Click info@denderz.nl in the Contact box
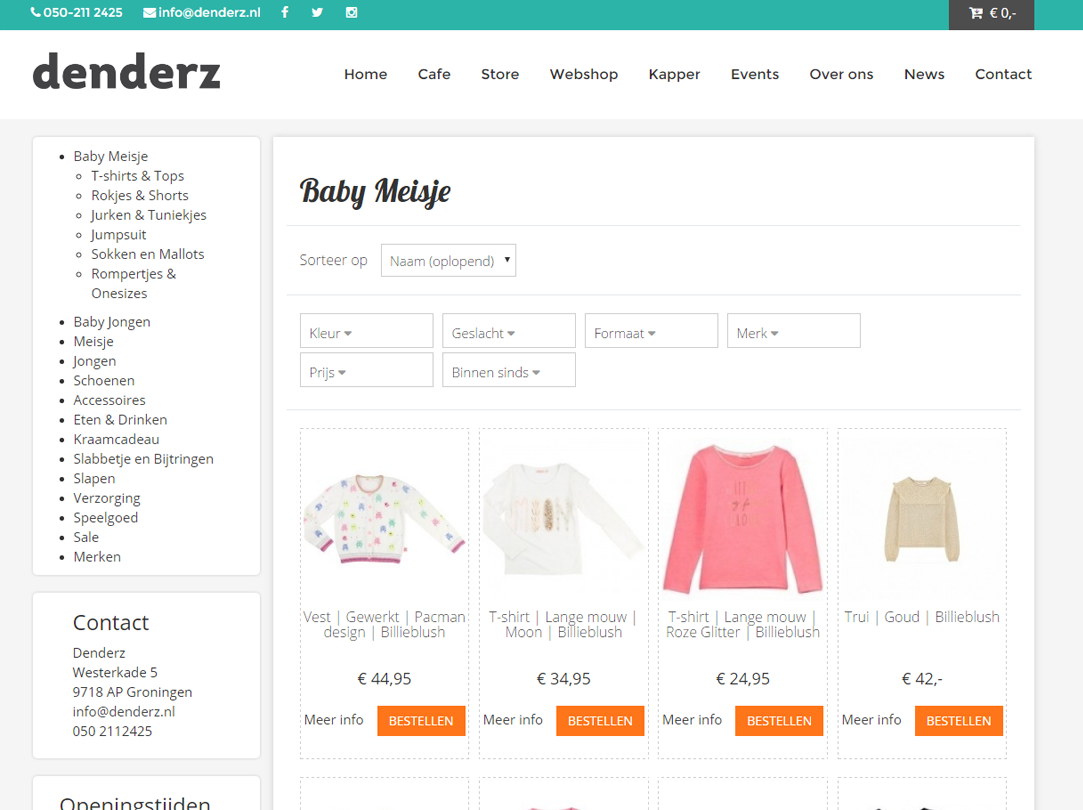Viewport: 1083px width, 810px height. tap(124, 711)
